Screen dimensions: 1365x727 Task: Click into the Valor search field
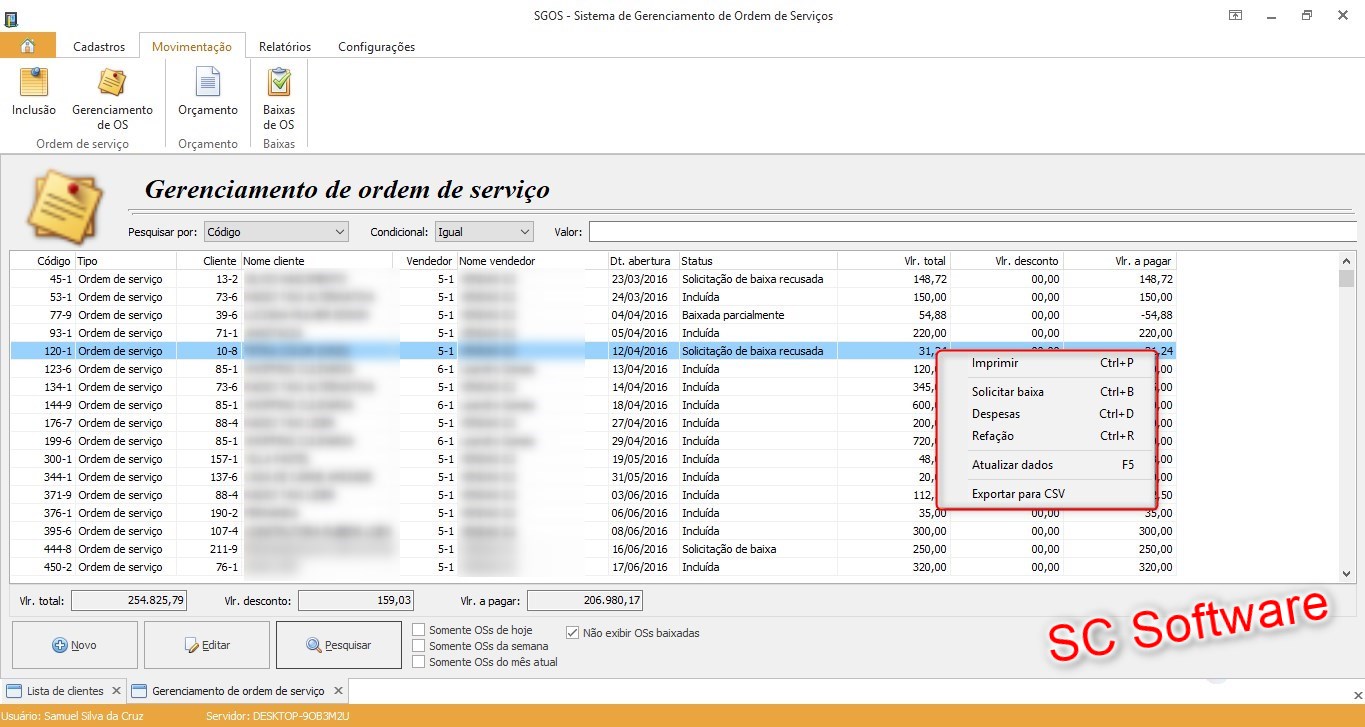[972, 232]
